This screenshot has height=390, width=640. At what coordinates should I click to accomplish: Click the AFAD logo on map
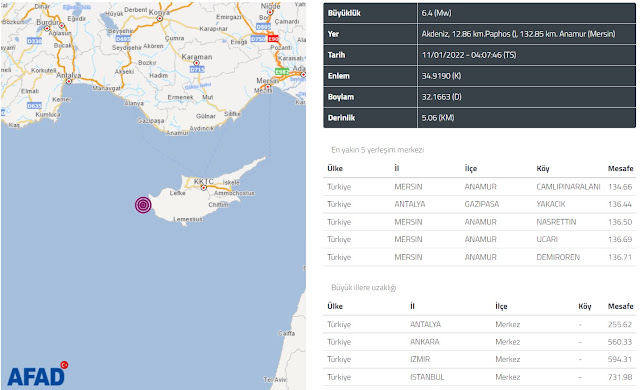pos(38,374)
